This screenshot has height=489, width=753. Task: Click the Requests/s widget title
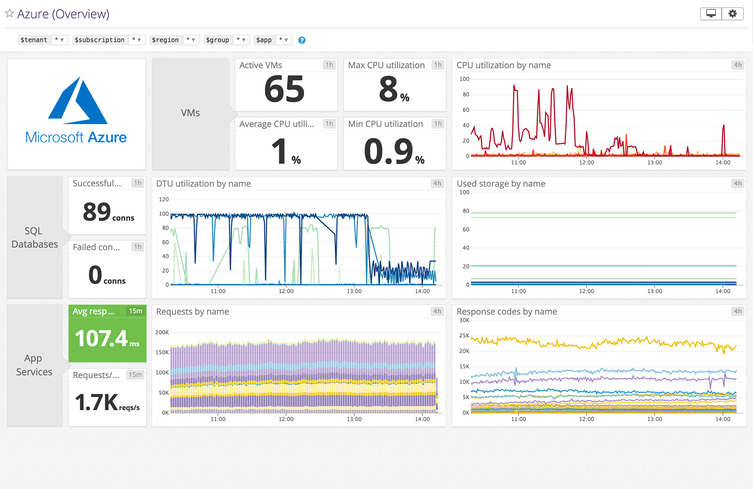[x=96, y=375]
